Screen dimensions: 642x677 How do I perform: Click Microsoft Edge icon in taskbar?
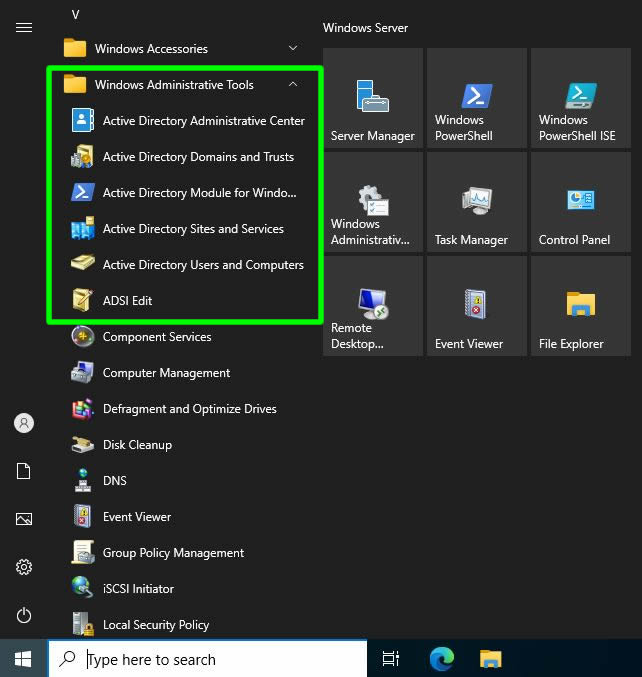(x=441, y=658)
